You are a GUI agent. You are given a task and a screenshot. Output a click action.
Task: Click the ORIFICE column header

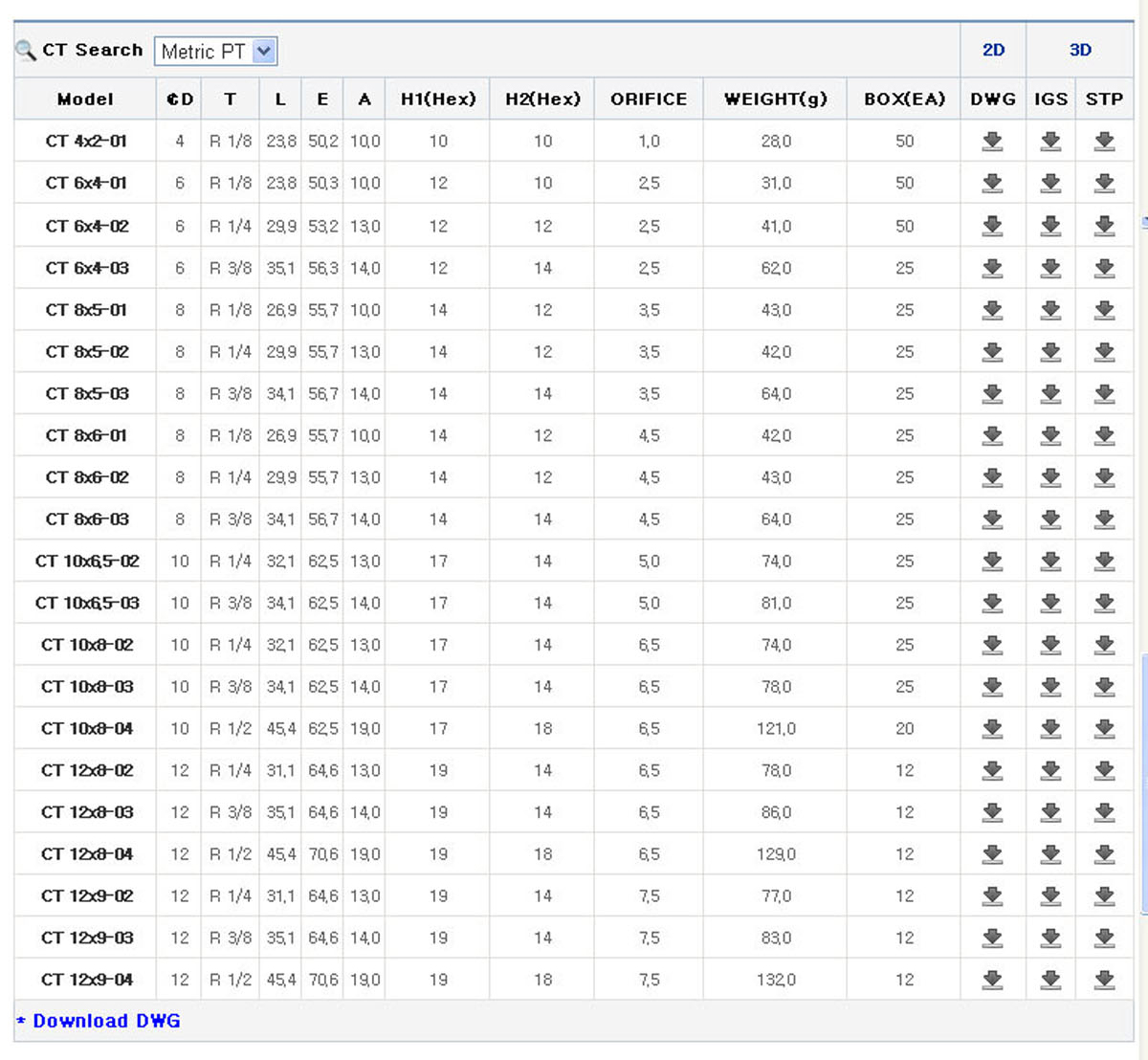[x=649, y=99]
